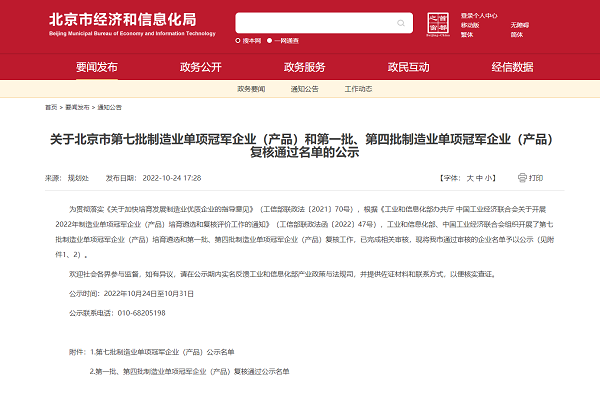Click 首页 in the breadcrumb
Viewport: 600px width, 402px height.
point(51,107)
